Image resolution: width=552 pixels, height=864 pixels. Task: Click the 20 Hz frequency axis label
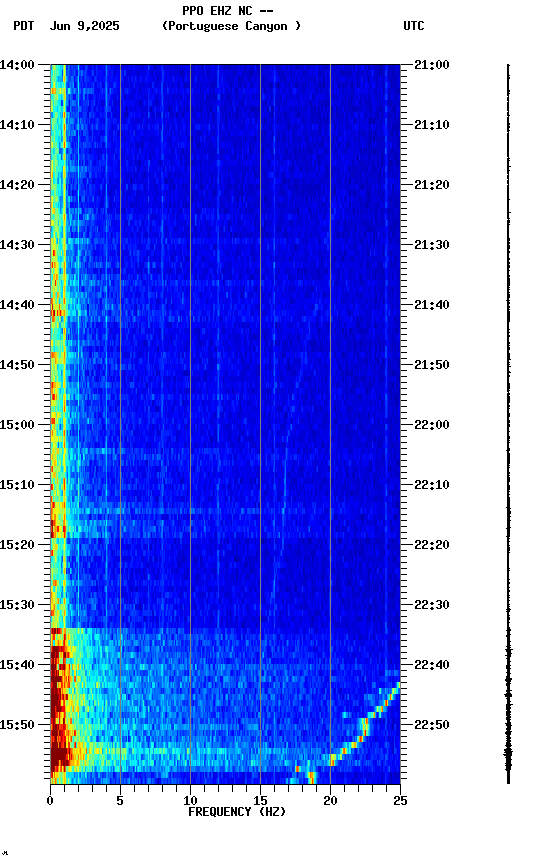[330, 801]
